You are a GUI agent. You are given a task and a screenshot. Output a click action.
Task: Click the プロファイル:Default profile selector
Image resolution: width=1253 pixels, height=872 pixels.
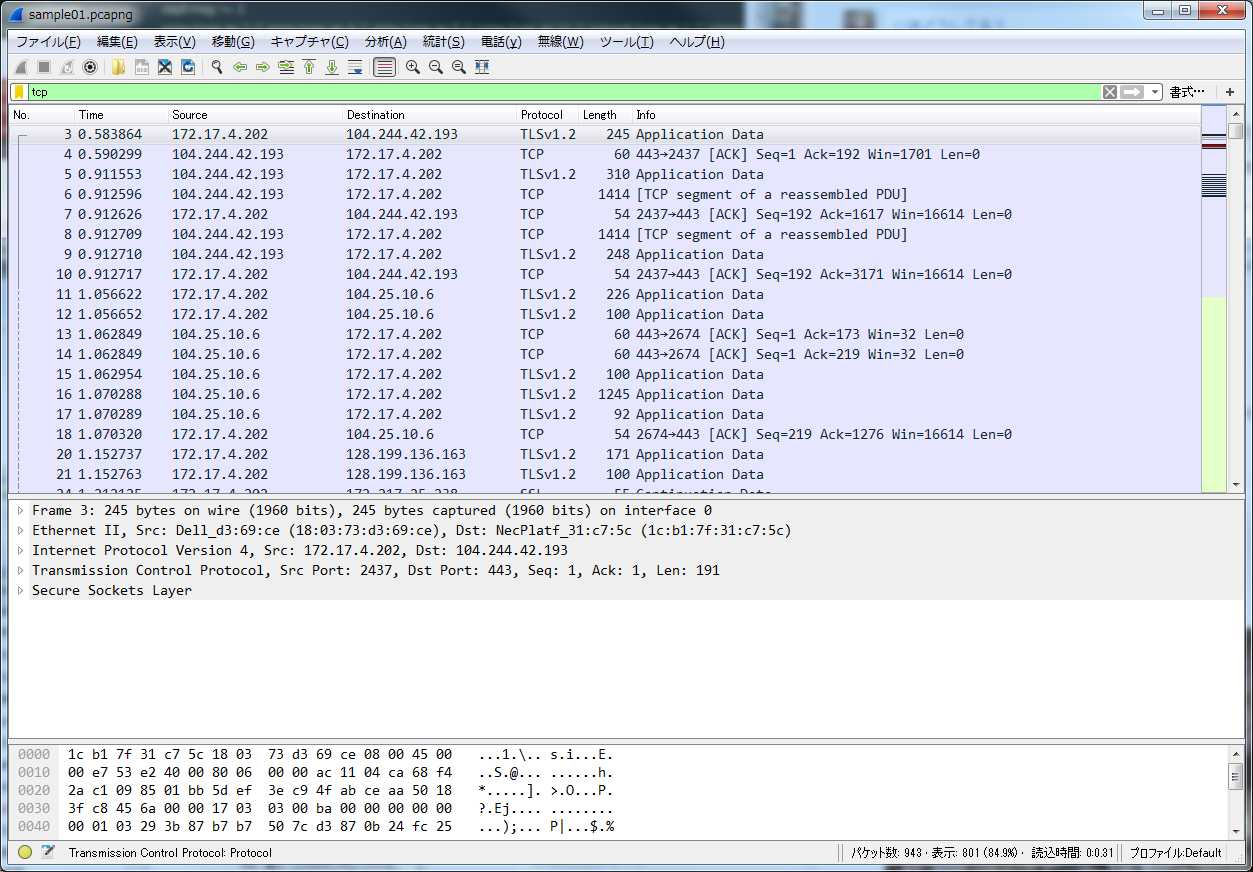1175,853
